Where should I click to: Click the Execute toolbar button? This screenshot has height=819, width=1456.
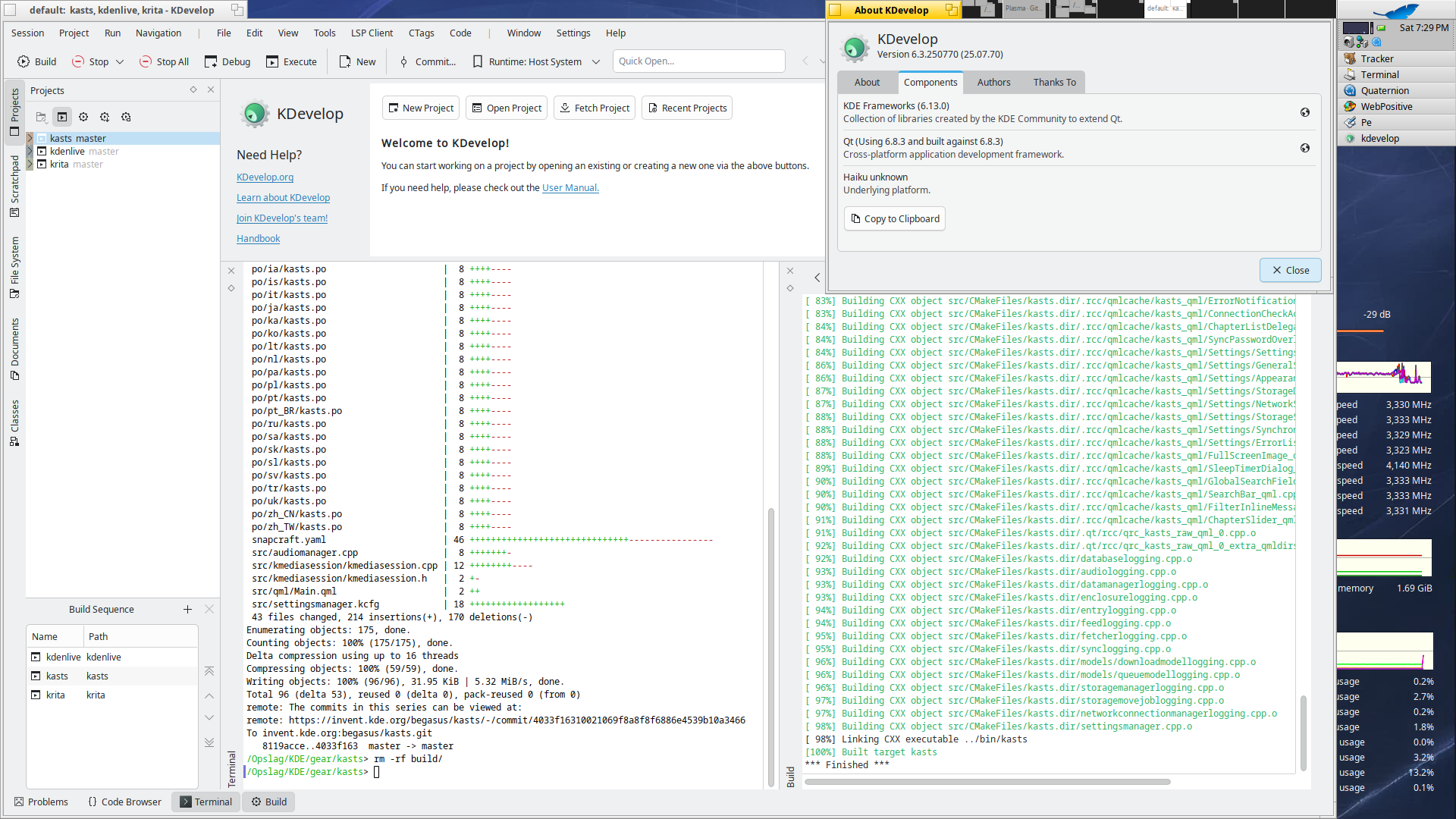click(292, 61)
